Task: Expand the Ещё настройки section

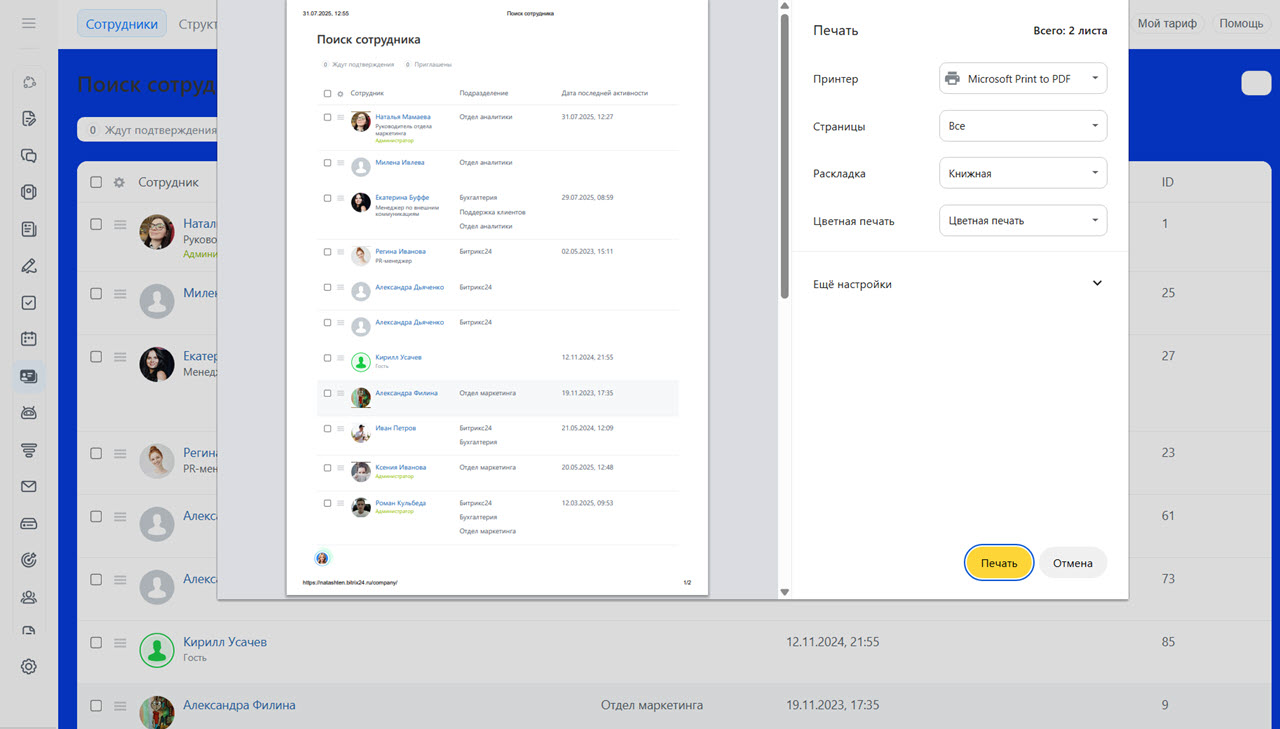Action: pyautogui.click(x=960, y=284)
